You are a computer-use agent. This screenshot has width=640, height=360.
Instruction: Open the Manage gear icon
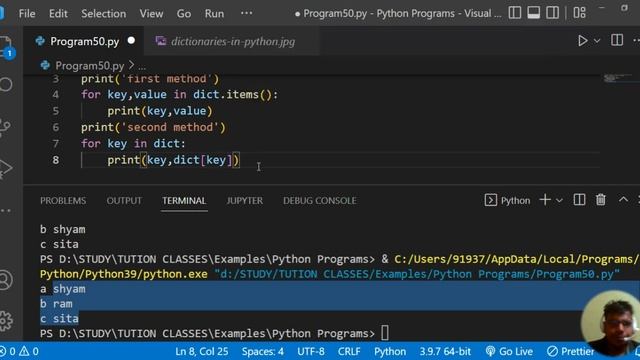click(5, 321)
